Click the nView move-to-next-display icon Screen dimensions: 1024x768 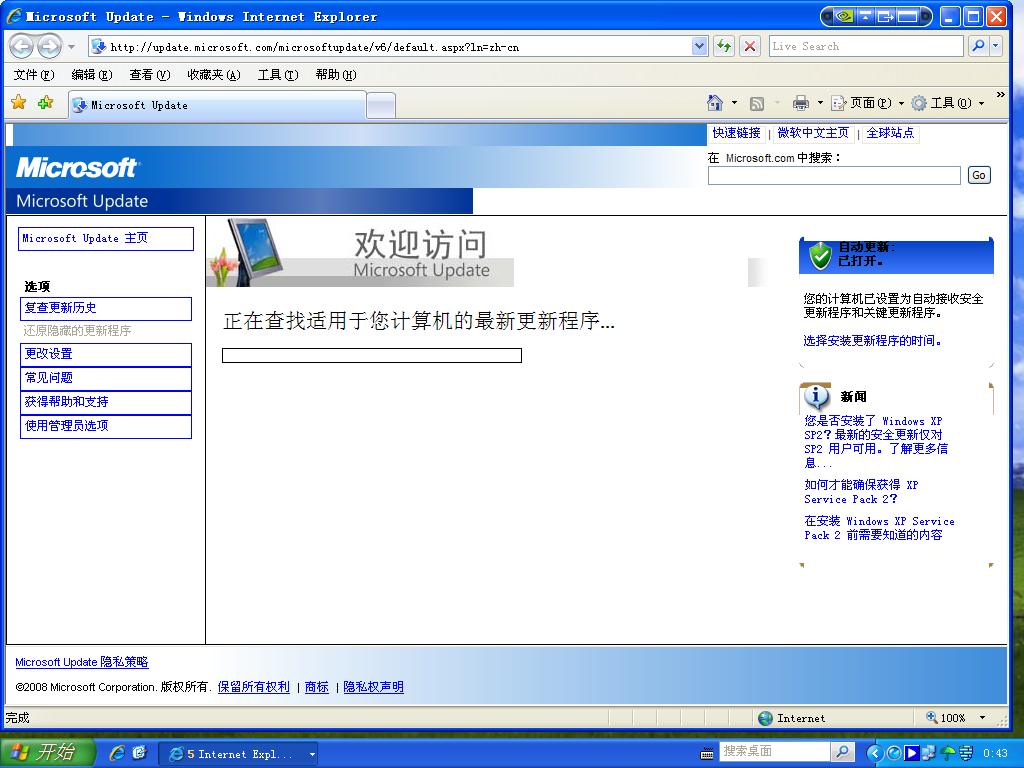pos(886,17)
